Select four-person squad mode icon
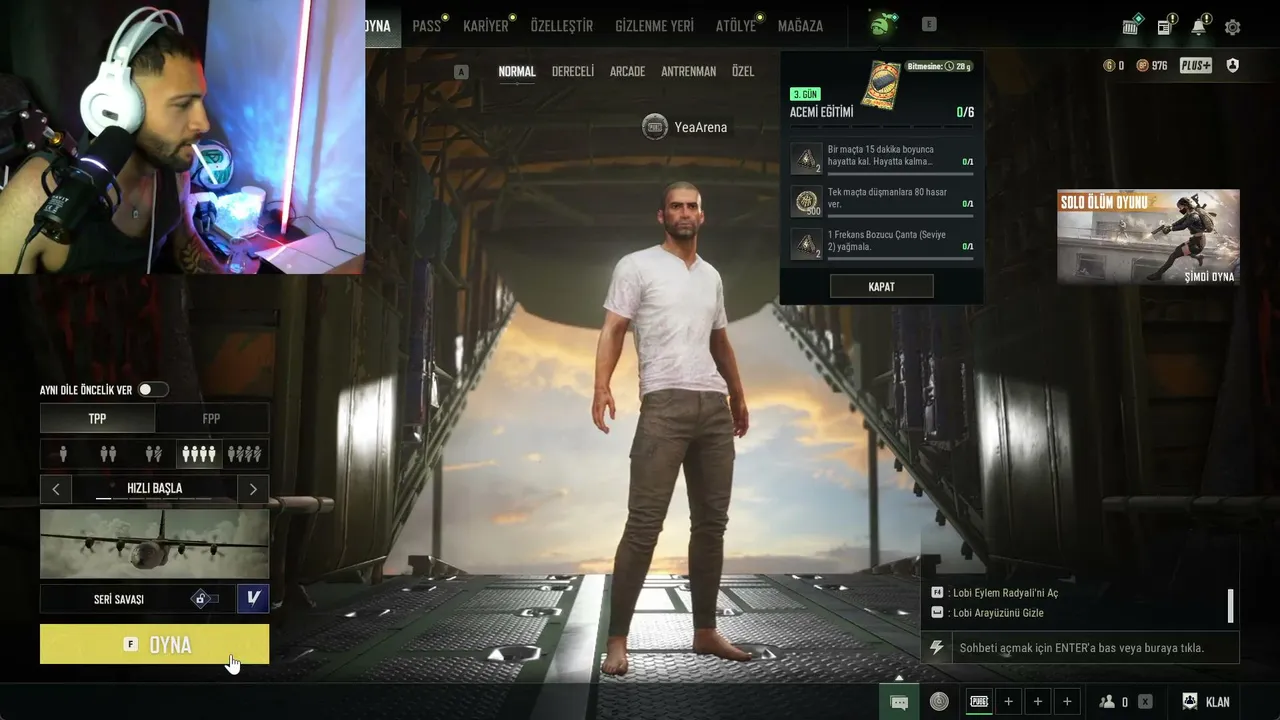This screenshot has height=720, width=1280. click(x=199, y=454)
